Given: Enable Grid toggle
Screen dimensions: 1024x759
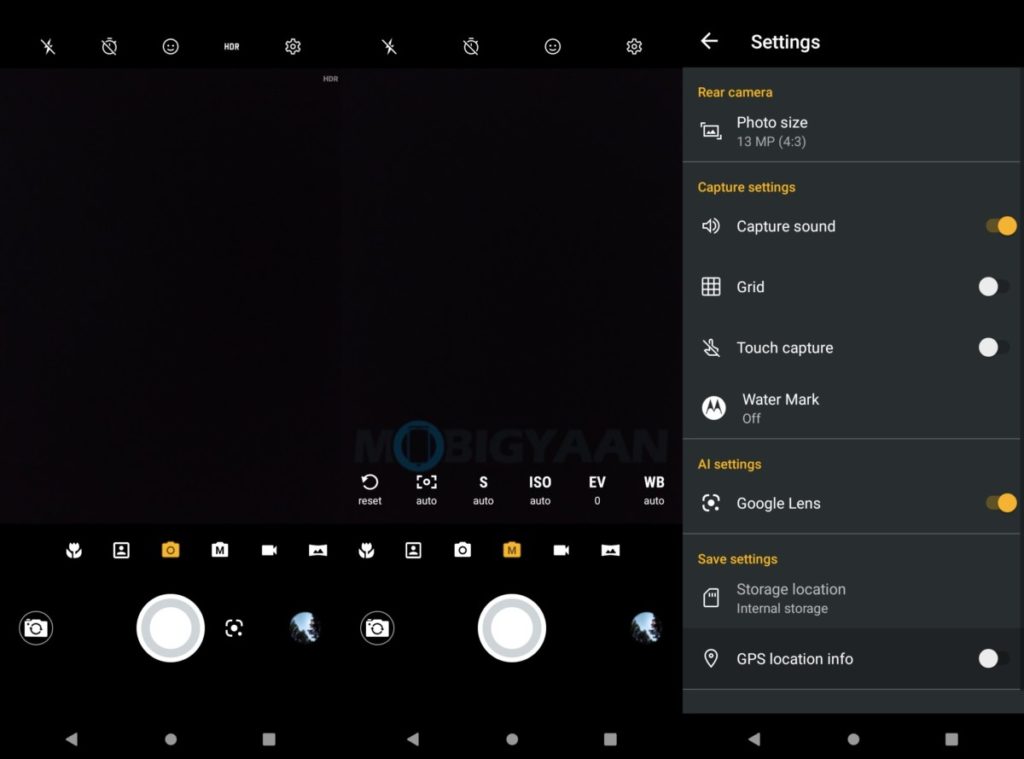Looking at the screenshot, I should pos(993,287).
